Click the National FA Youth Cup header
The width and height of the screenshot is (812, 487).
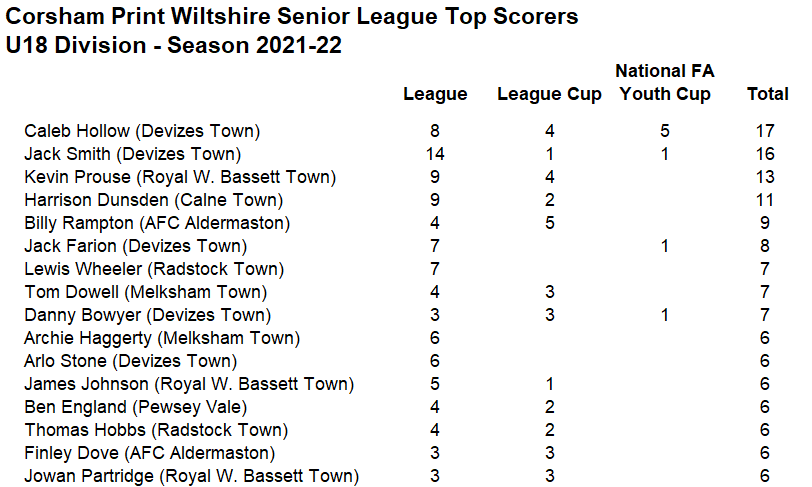(x=664, y=83)
